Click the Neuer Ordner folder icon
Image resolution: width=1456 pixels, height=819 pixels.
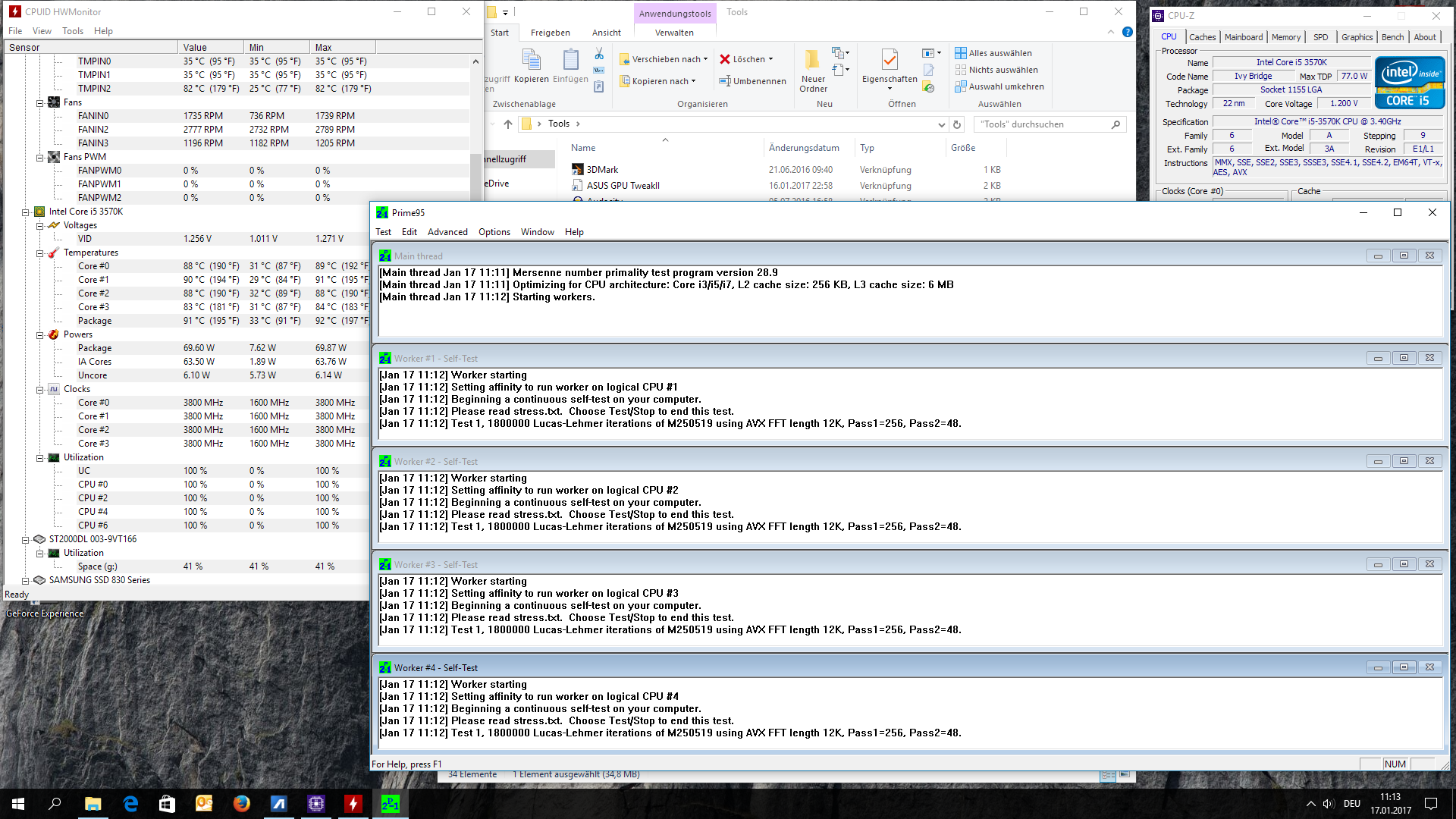[x=812, y=61]
